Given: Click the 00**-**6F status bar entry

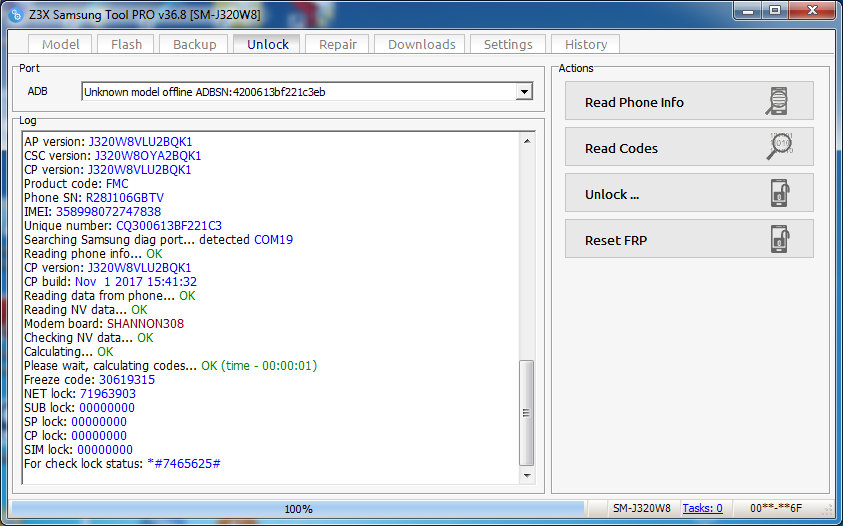Looking at the screenshot, I should pos(775,508).
